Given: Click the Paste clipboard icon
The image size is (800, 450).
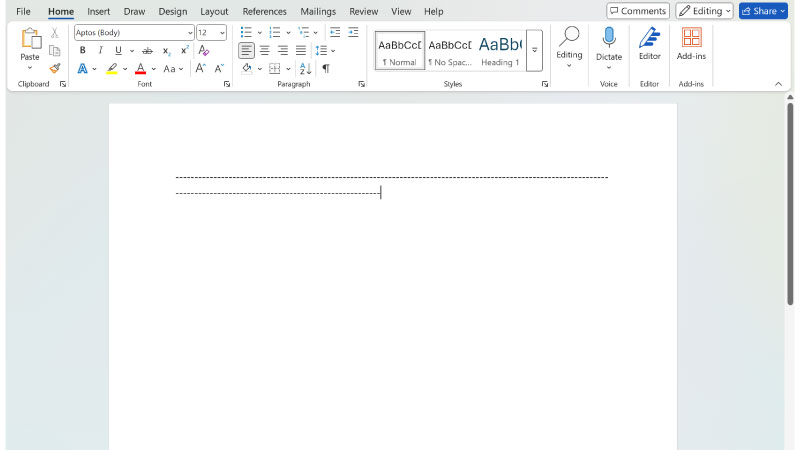Looking at the screenshot, I should (x=30, y=39).
